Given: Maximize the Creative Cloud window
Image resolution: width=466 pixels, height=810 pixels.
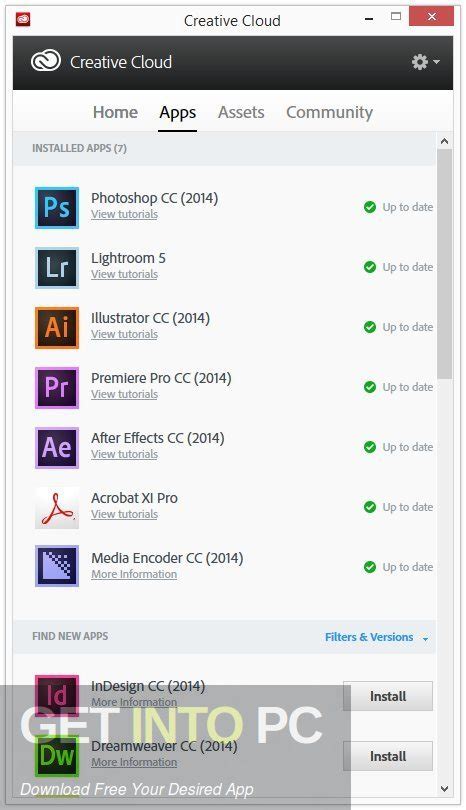Looking at the screenshot, I should click(396, 17).
